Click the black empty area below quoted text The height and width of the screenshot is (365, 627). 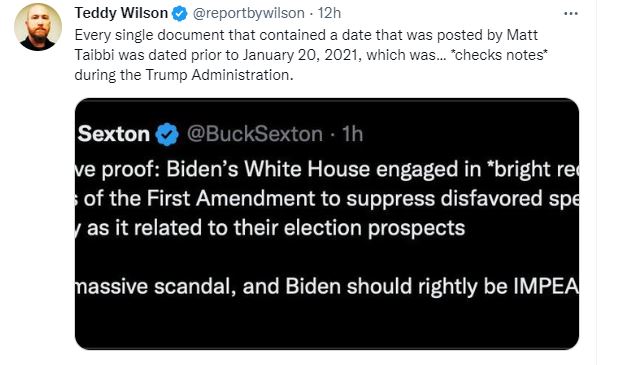pyautogui.click(x=327, y=325)
